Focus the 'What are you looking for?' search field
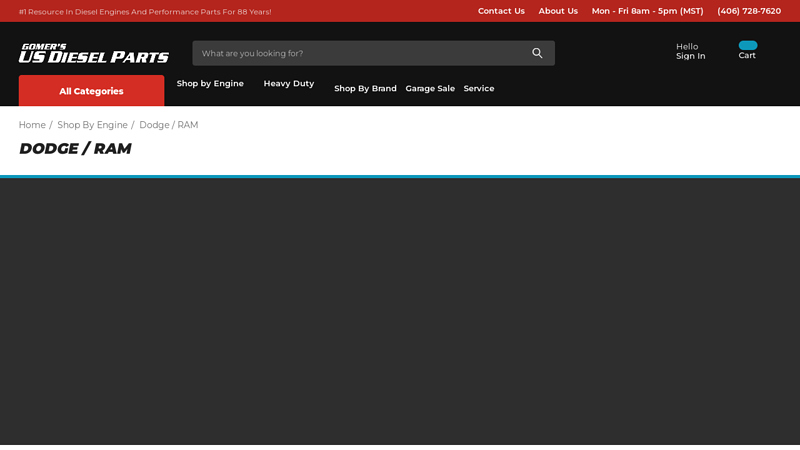The height and width of the screenshot is (450, 800). click(360, 53)
